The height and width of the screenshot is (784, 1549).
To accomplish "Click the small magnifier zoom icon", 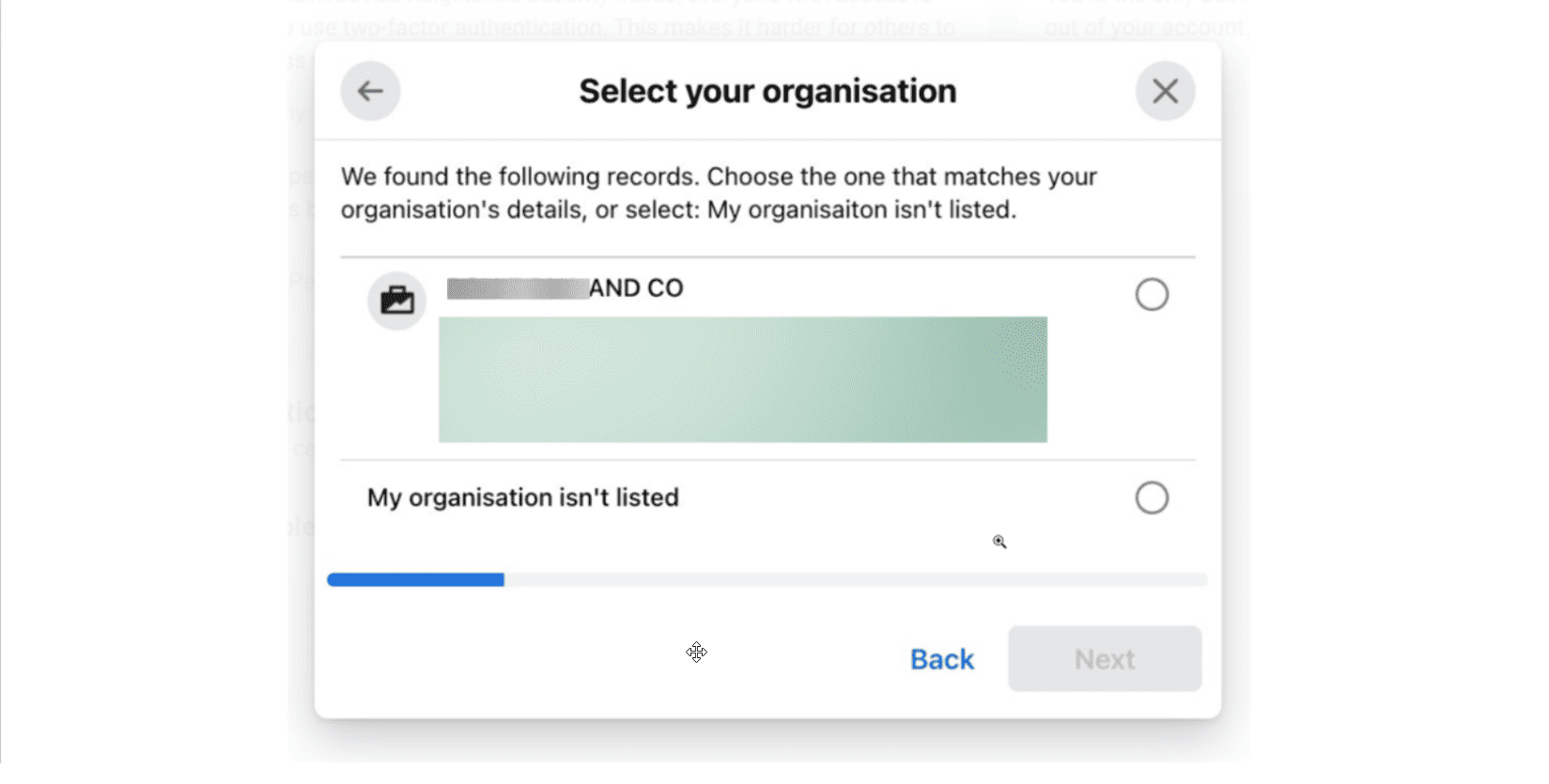I will [999, 542].
